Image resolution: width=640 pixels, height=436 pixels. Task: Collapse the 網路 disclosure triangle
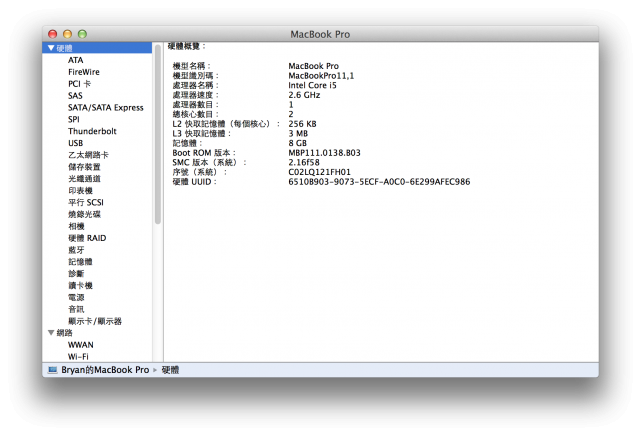[51, 333]
